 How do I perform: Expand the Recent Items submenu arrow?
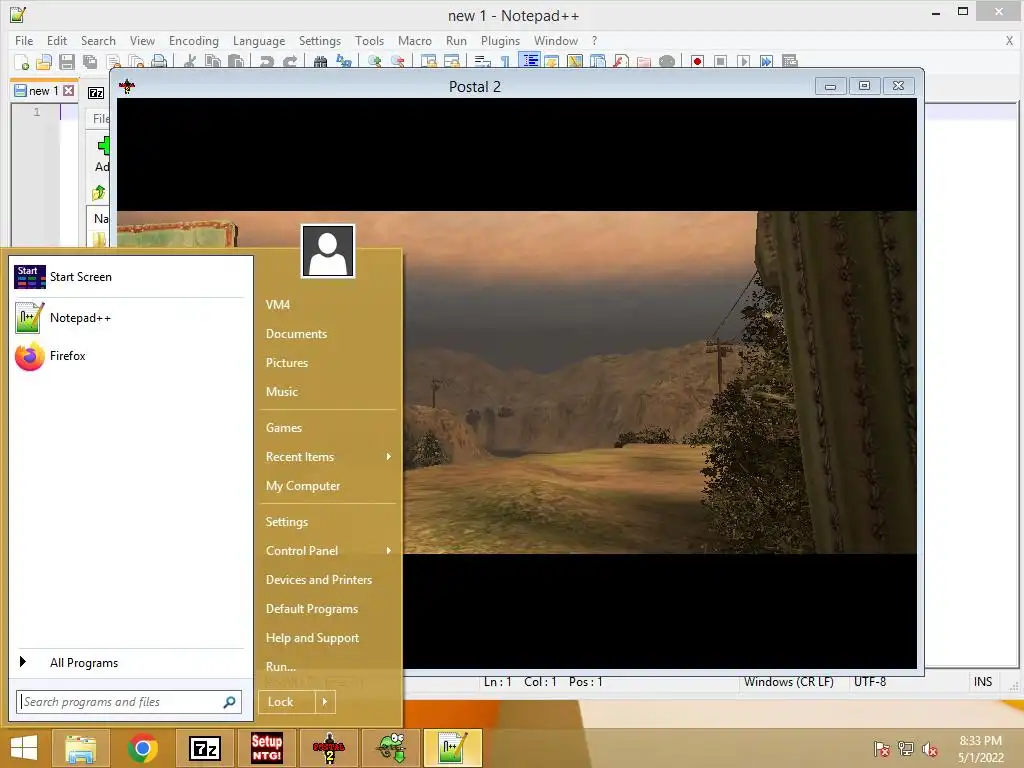[x=389, y=456]
